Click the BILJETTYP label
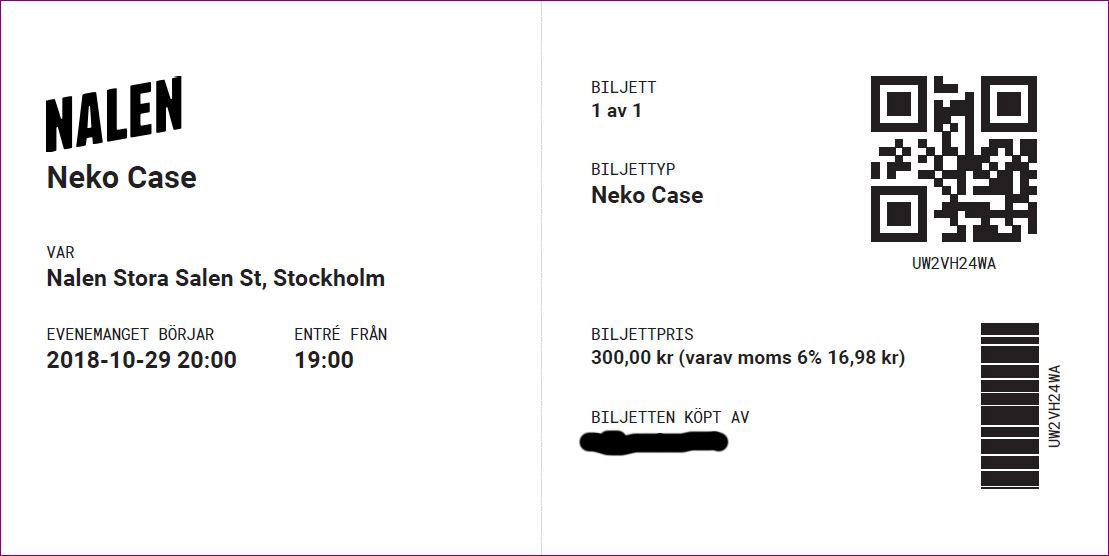The image size is (1109, 556). 633,169
